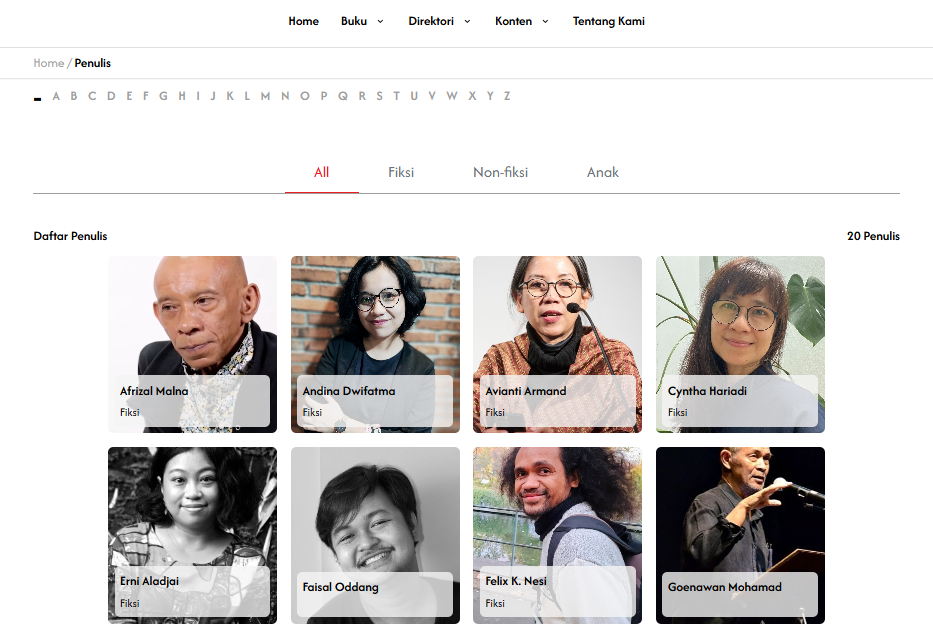Screen dimensions: 933x635
Task: Show the Anak category tab
Action: tap(602, 172)
